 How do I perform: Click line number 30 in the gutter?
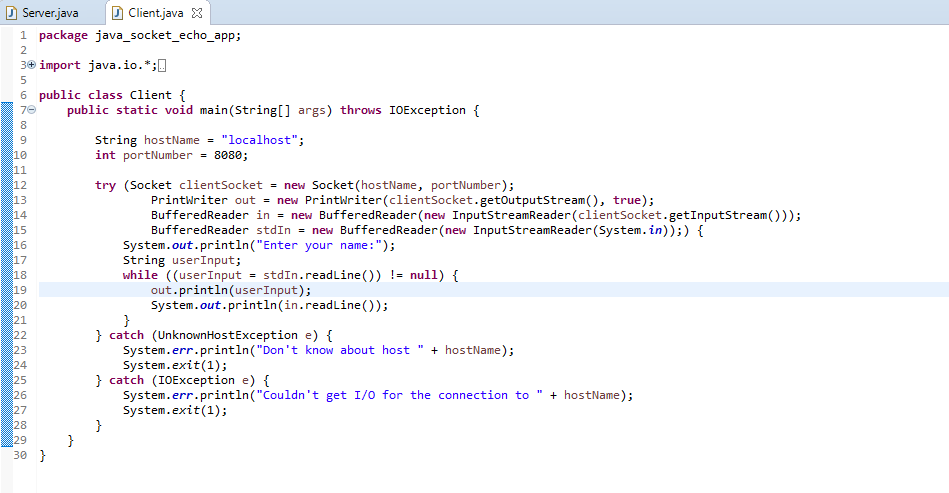tap(20, 455)
